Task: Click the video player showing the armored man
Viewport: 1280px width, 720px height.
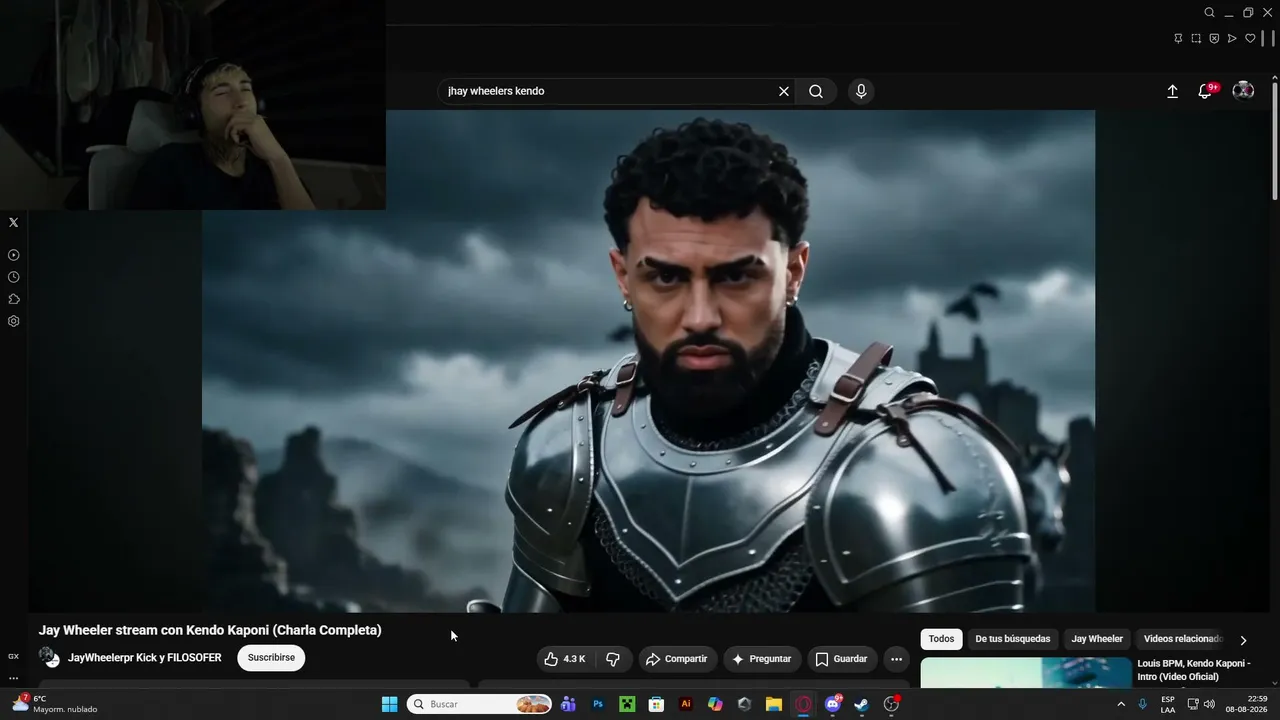Action: 648,361
